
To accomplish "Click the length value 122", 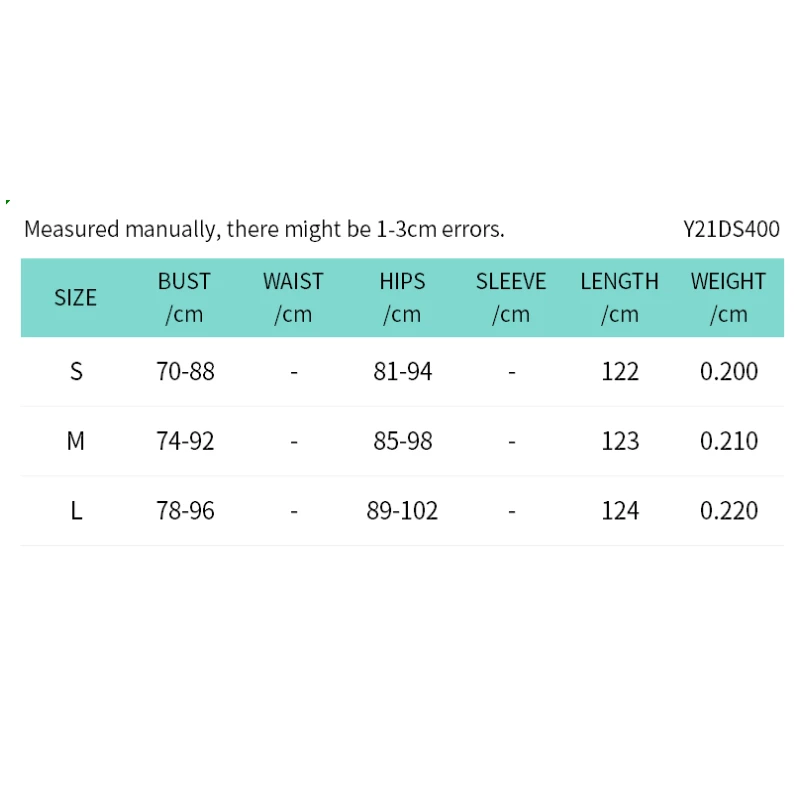I will (620, 372).
